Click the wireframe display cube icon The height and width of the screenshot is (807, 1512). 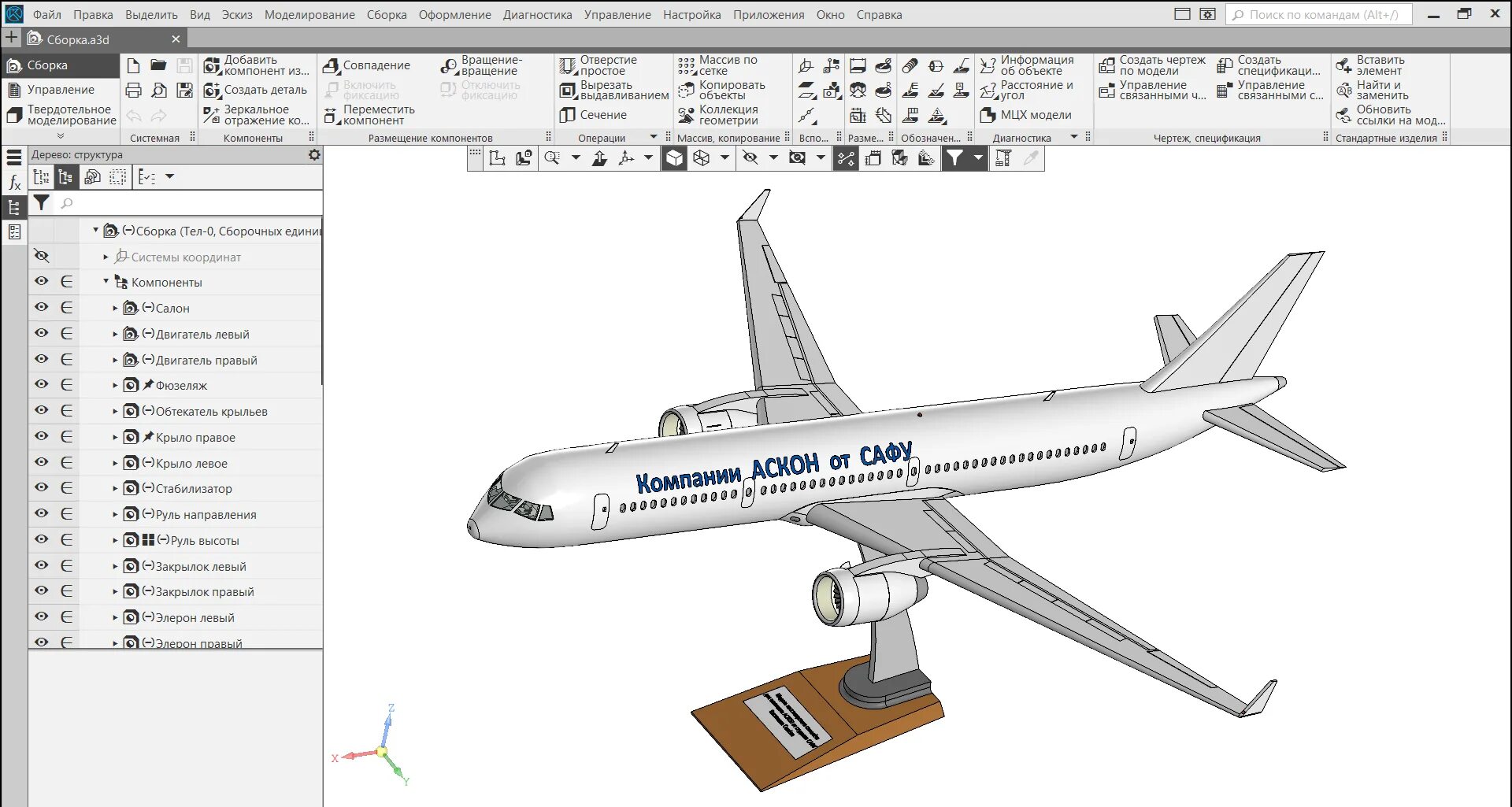point(701,158)
